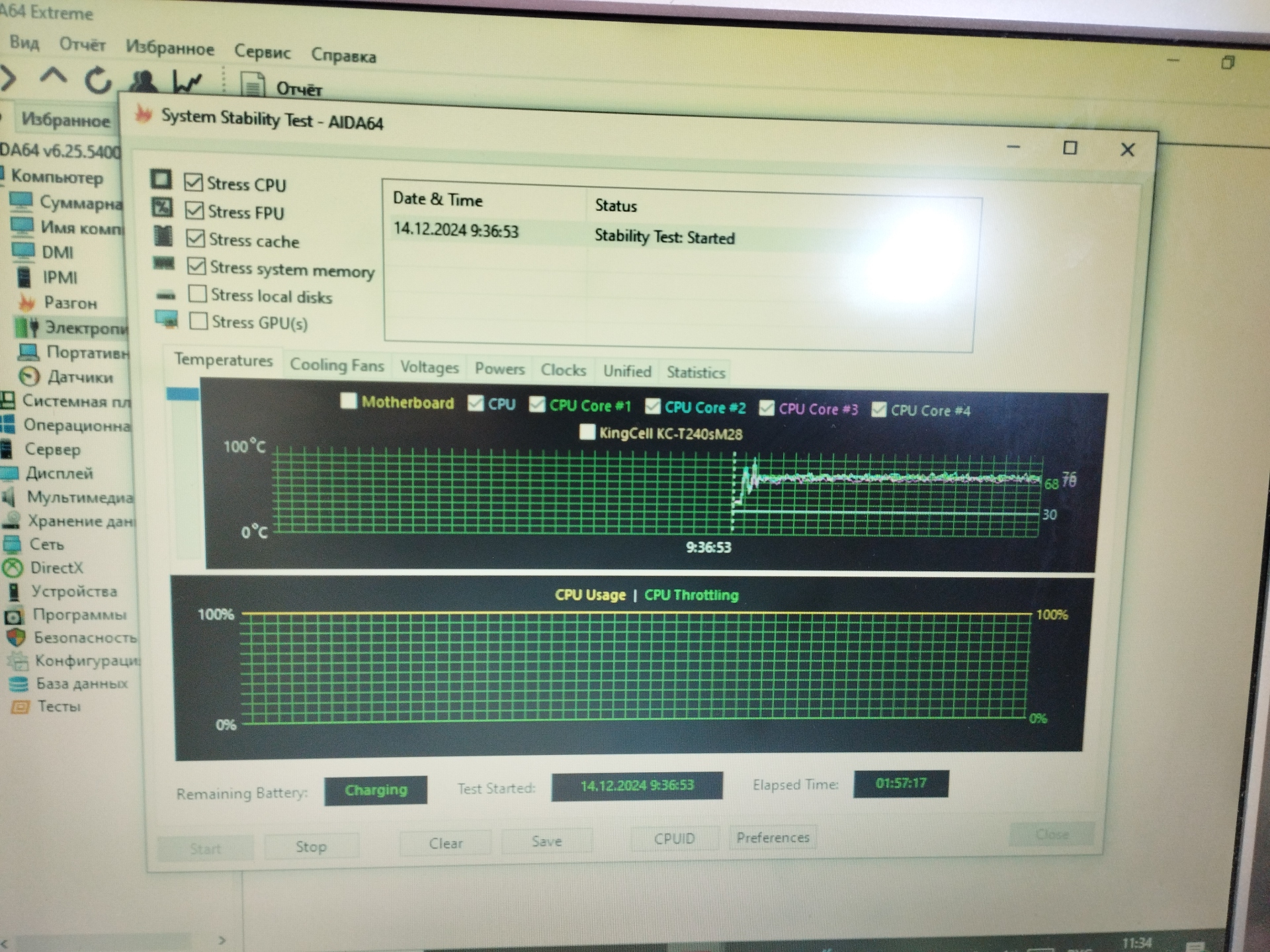This screenshot has width=1270, height=952.
Task: Select the Дисплей monitor icon in sidebar
Action: [9, 473]
